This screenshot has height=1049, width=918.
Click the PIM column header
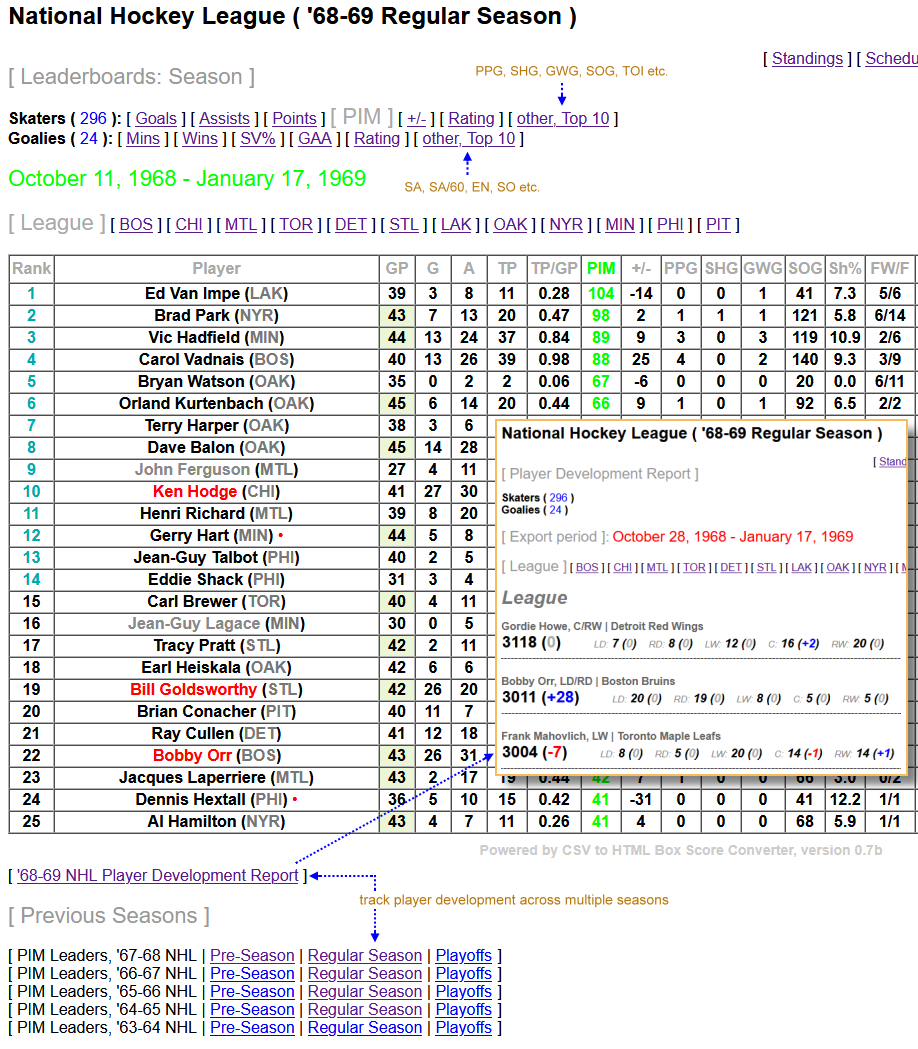601,269
